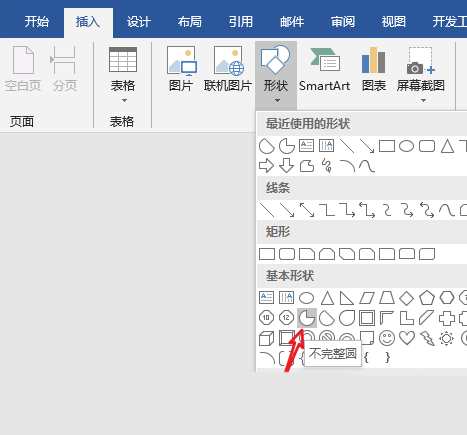467x435 pixels.
Task: Select the cross shape
Action: click(x=447, y=318)
